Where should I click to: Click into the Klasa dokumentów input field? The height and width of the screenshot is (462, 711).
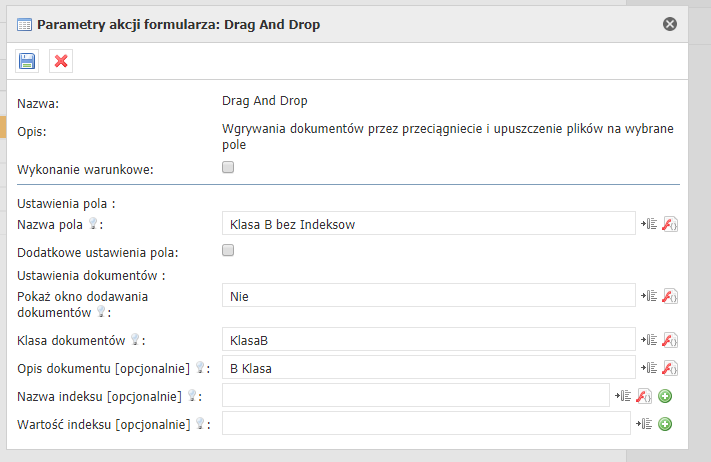428,341
